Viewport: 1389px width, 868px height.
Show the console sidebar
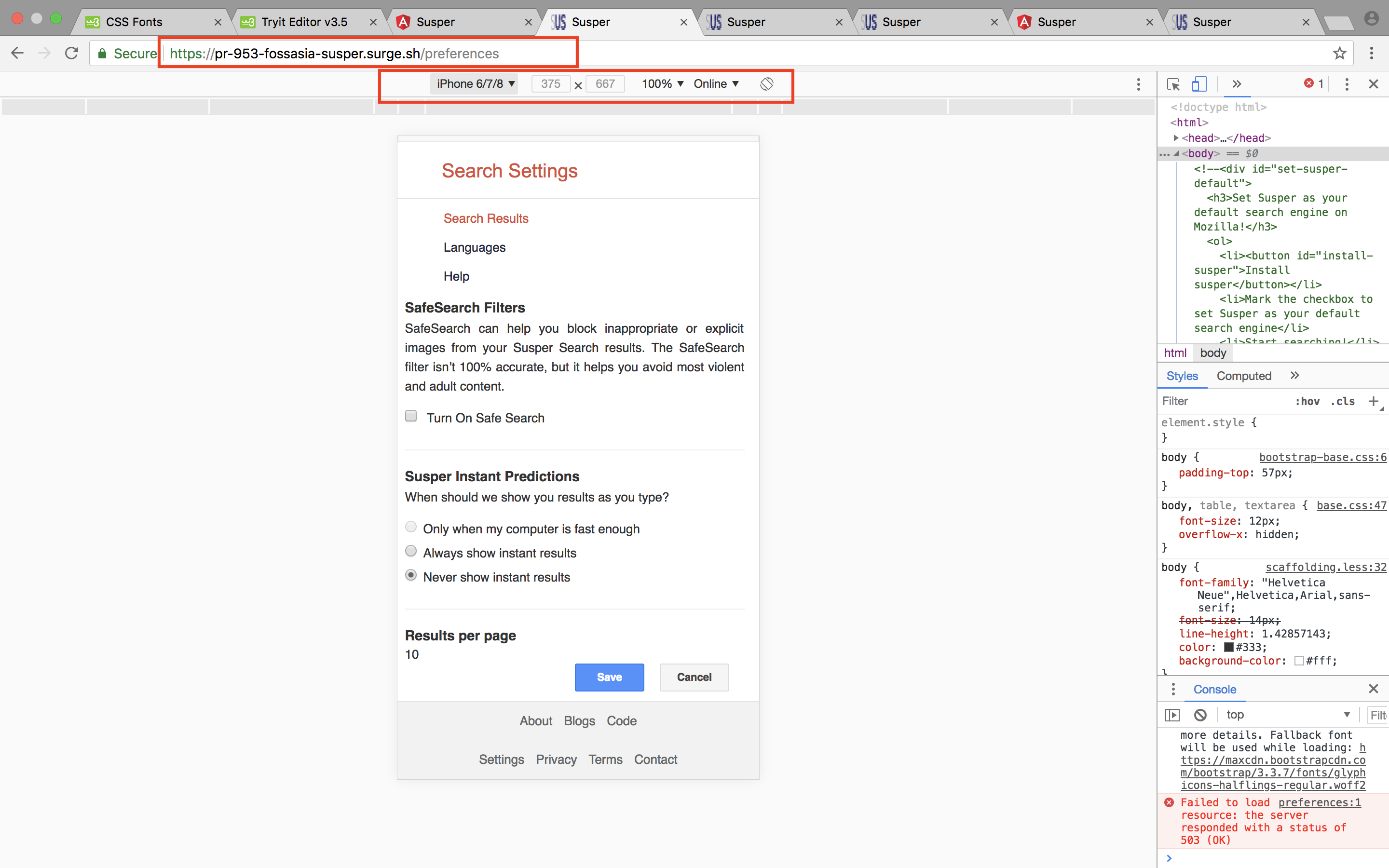coord(1172,715)
